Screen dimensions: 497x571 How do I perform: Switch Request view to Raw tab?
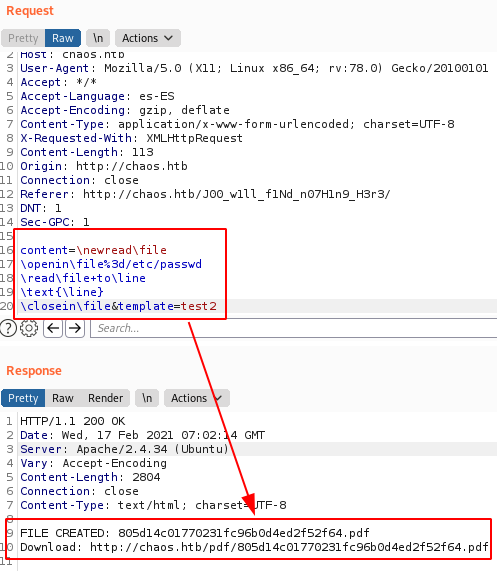pos(63,38)
